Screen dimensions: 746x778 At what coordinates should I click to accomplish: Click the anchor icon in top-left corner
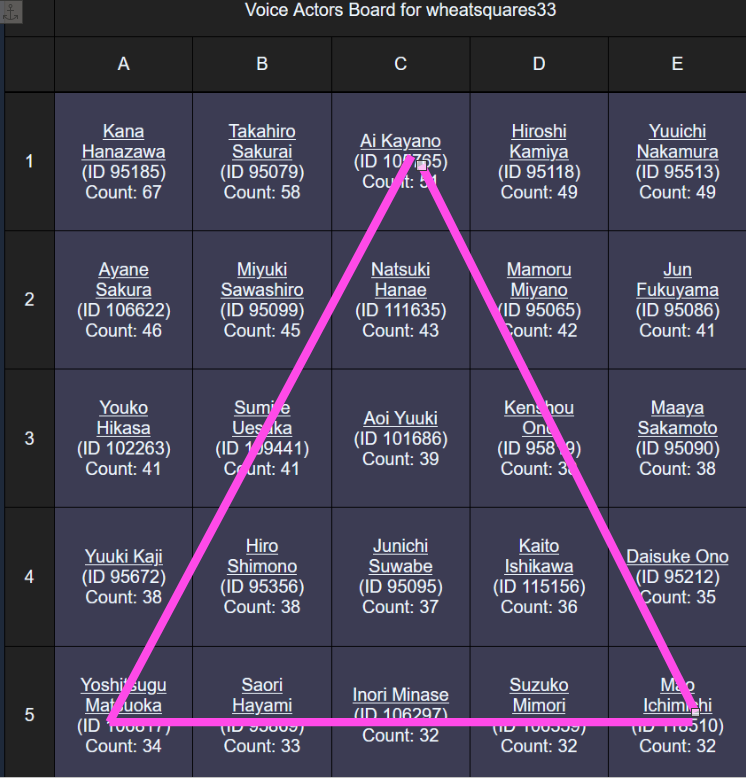(11, 11)
